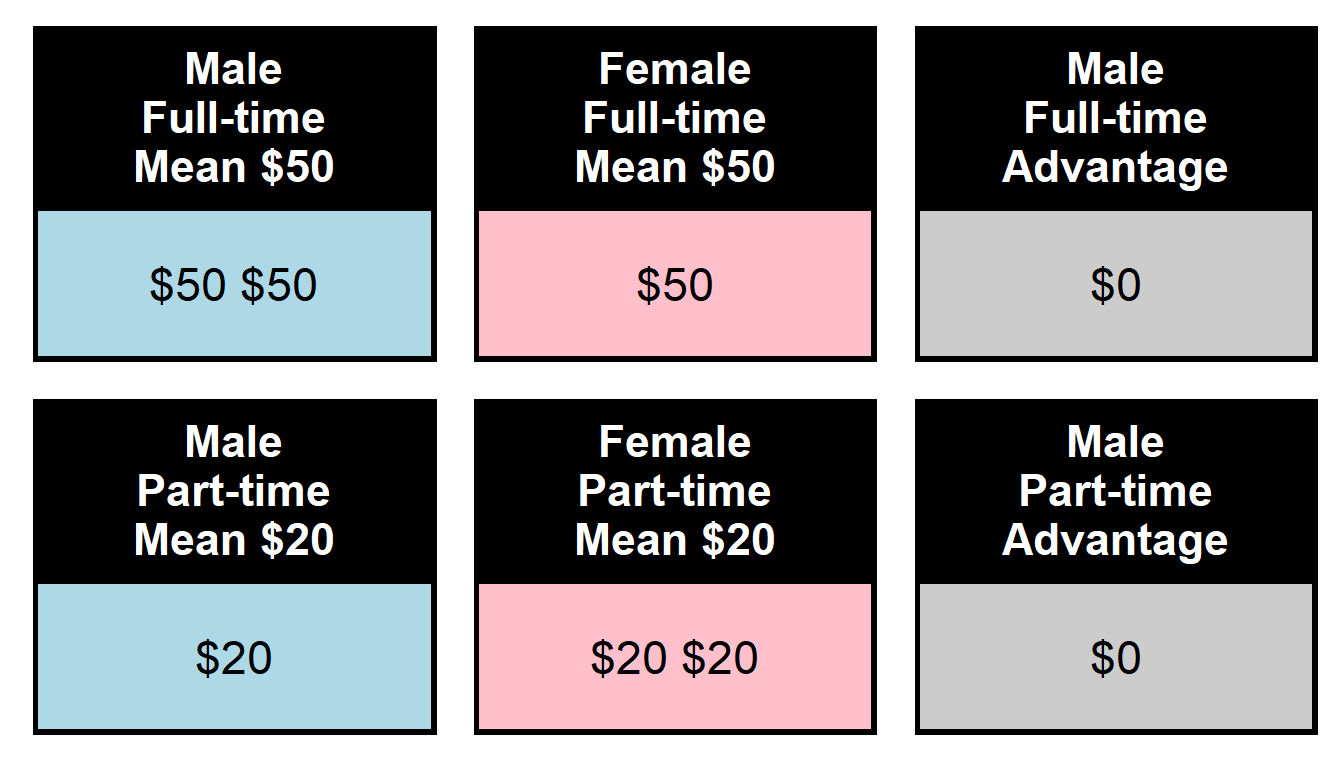Select the second $20 value under Female Part-time
The height and width of the screenshot is (768, 1344).
[720, 658]
